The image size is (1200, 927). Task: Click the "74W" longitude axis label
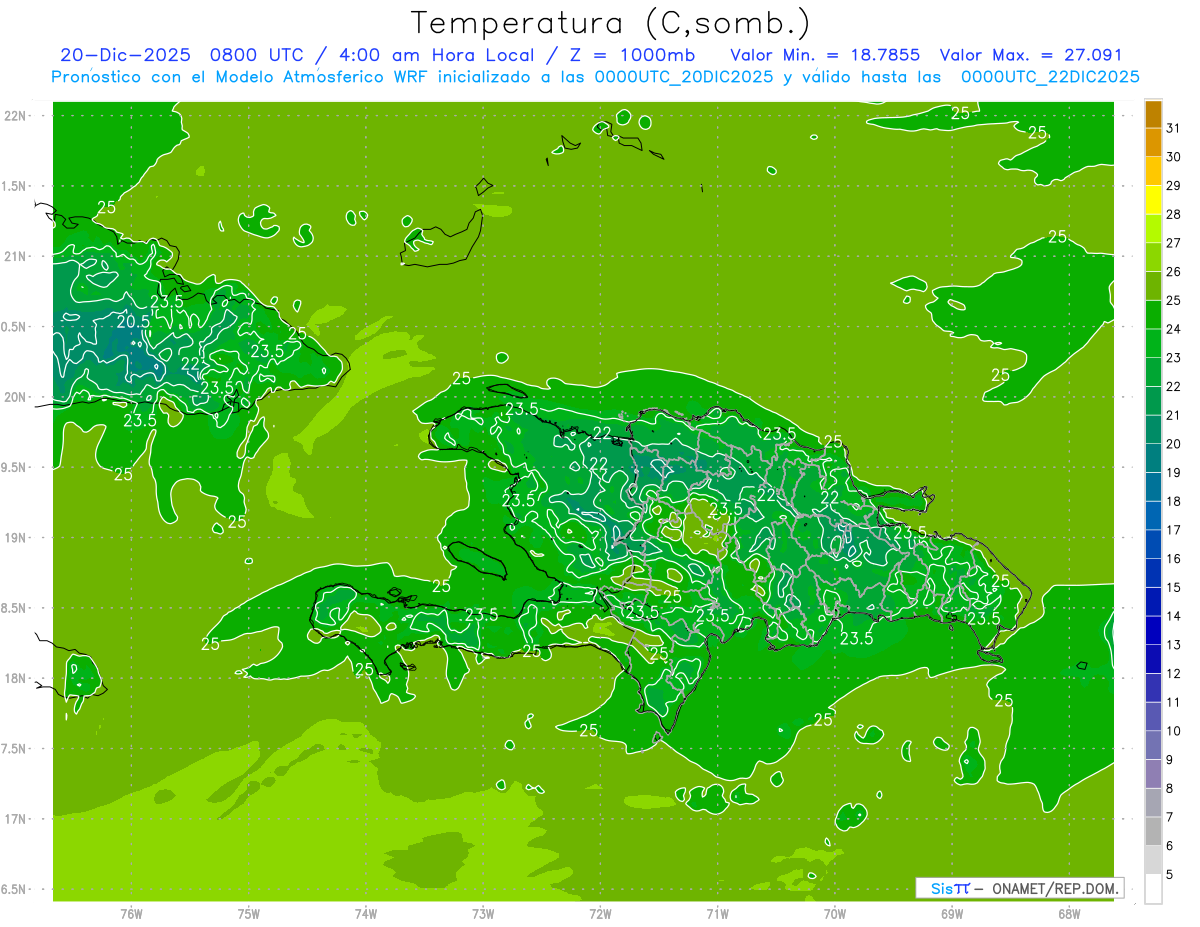(366, 912)
